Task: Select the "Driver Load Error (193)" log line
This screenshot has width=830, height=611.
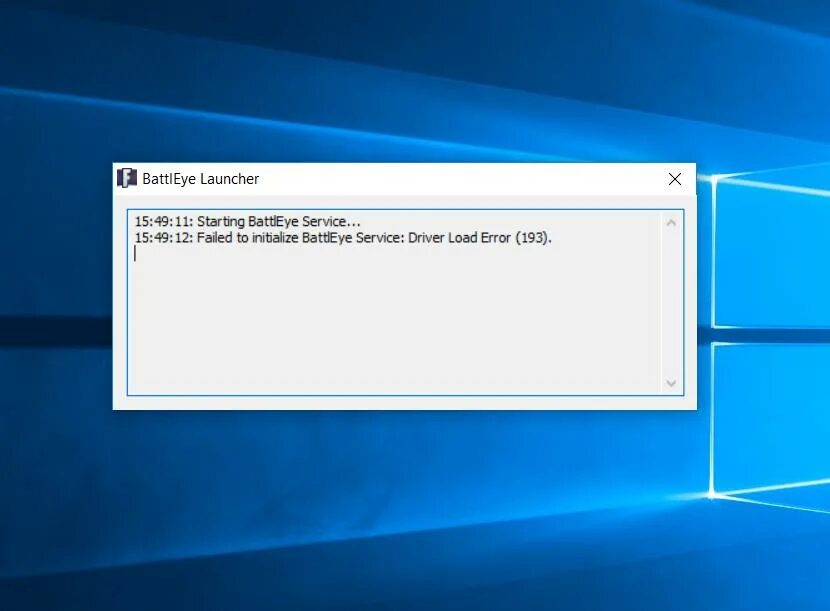Action: coord(343,238)
